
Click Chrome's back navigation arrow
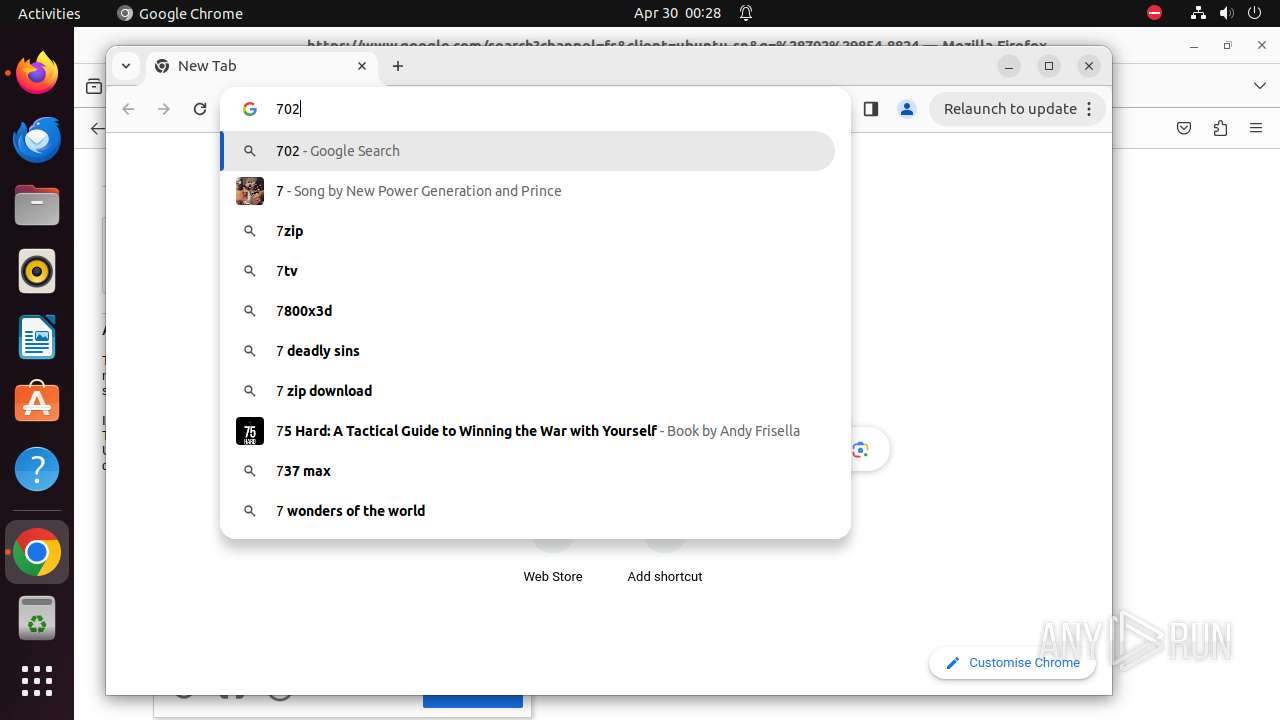pos(128,109)
